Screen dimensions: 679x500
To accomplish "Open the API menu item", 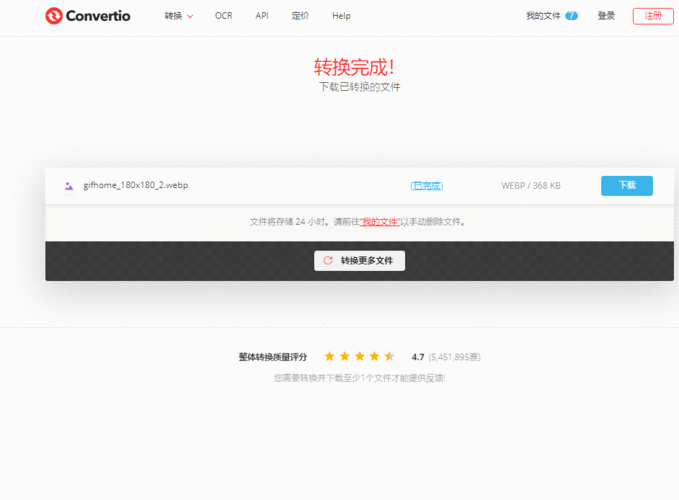I will pyautogui.click(x=262, y=16).
